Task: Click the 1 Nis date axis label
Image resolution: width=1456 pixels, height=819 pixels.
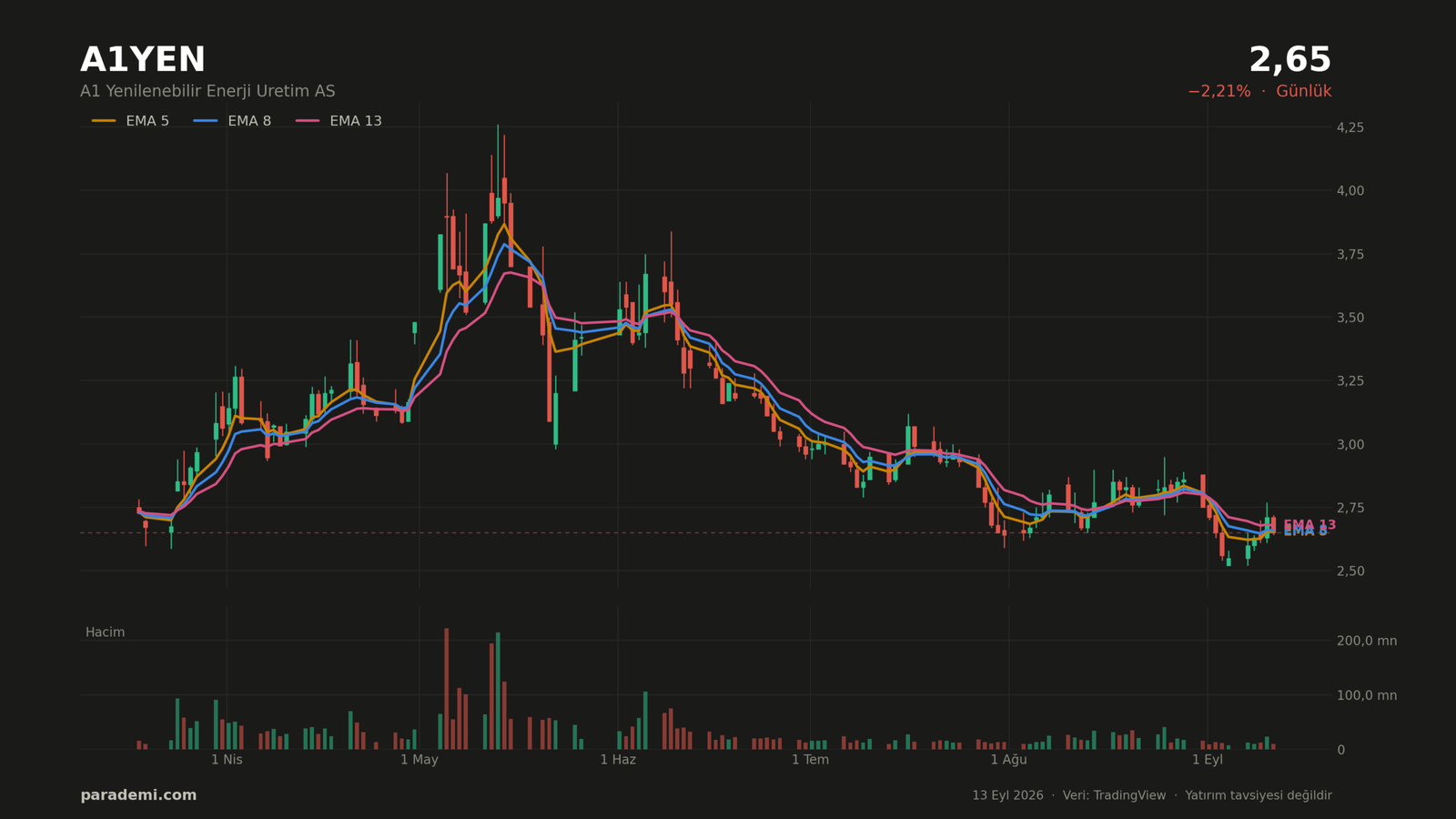Action: tap(227, 760)
